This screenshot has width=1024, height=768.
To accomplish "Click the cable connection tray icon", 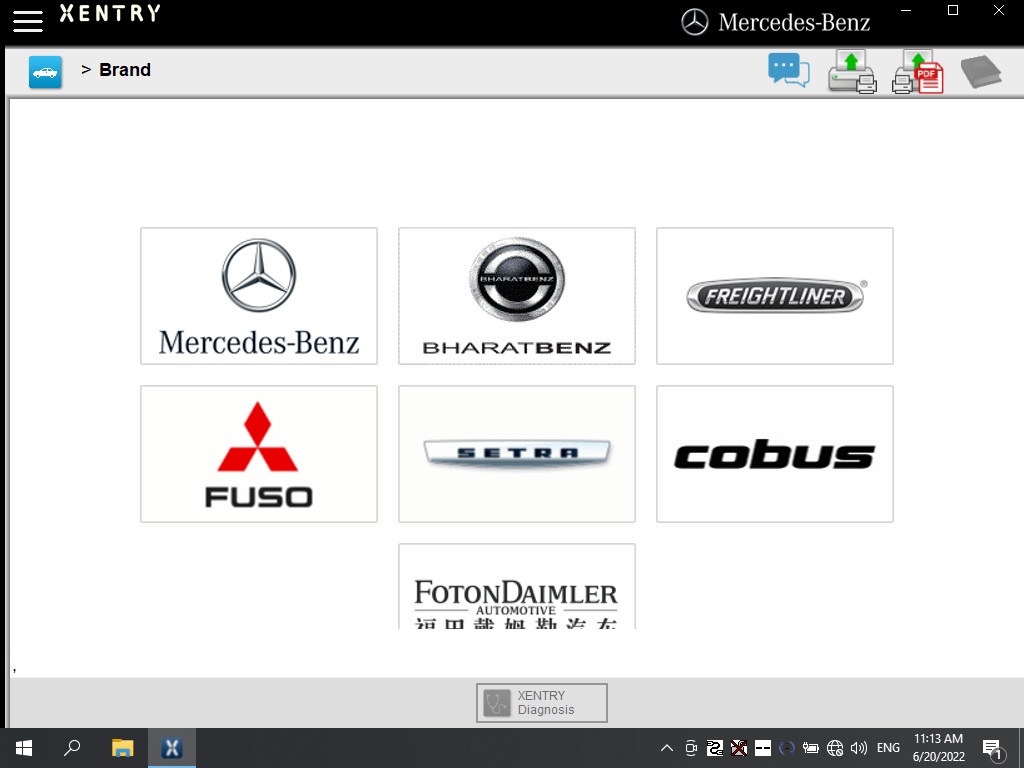I will coord(715,748).
